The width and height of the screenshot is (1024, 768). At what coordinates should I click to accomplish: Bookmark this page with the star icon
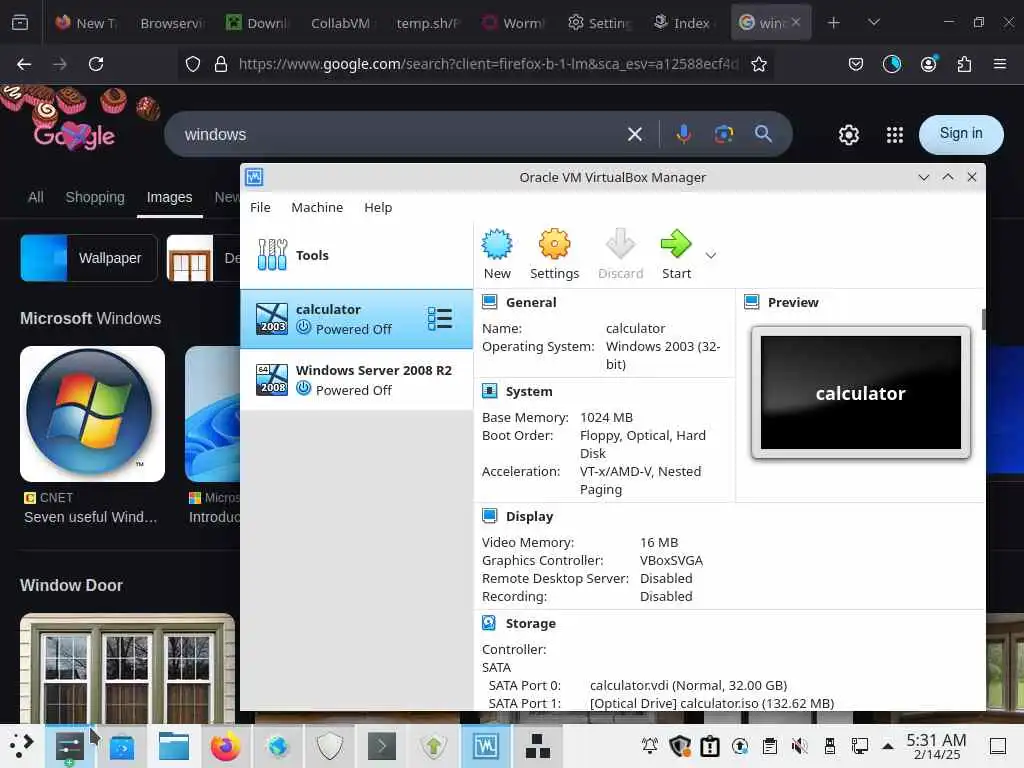click(758, 64)
